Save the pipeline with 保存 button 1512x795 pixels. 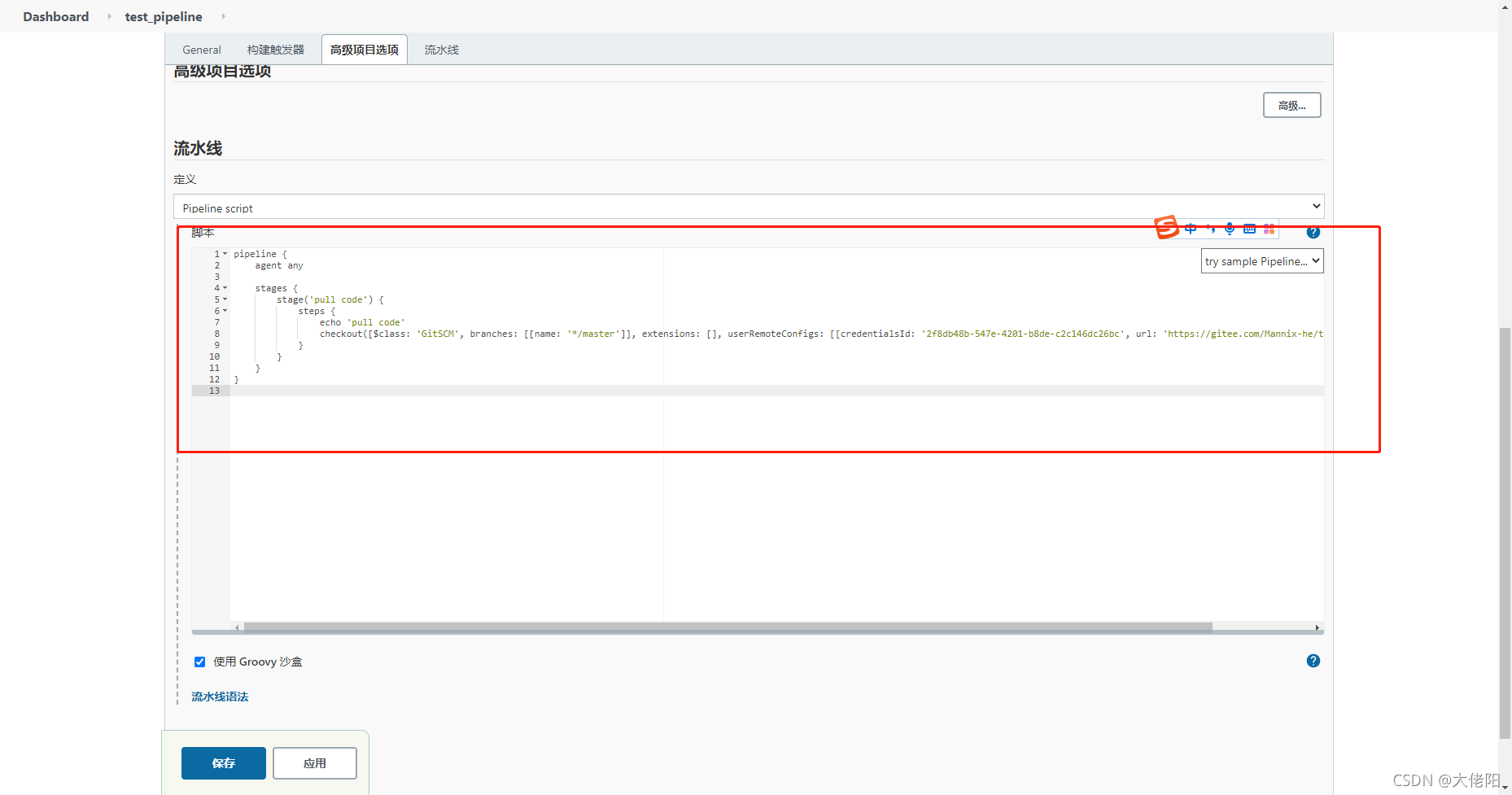[x=224, y=763]
